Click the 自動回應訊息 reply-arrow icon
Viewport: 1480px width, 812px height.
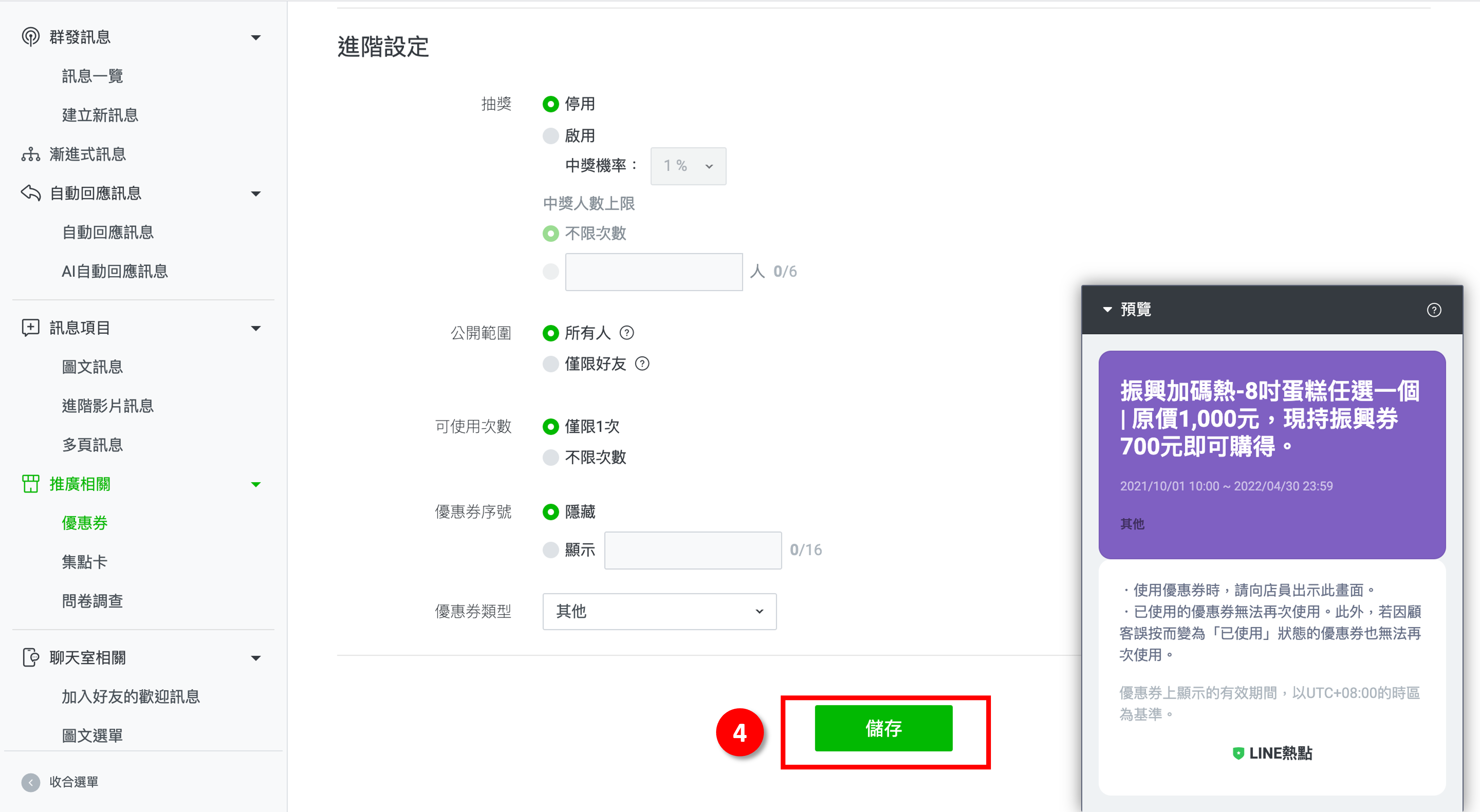(31, 193)
